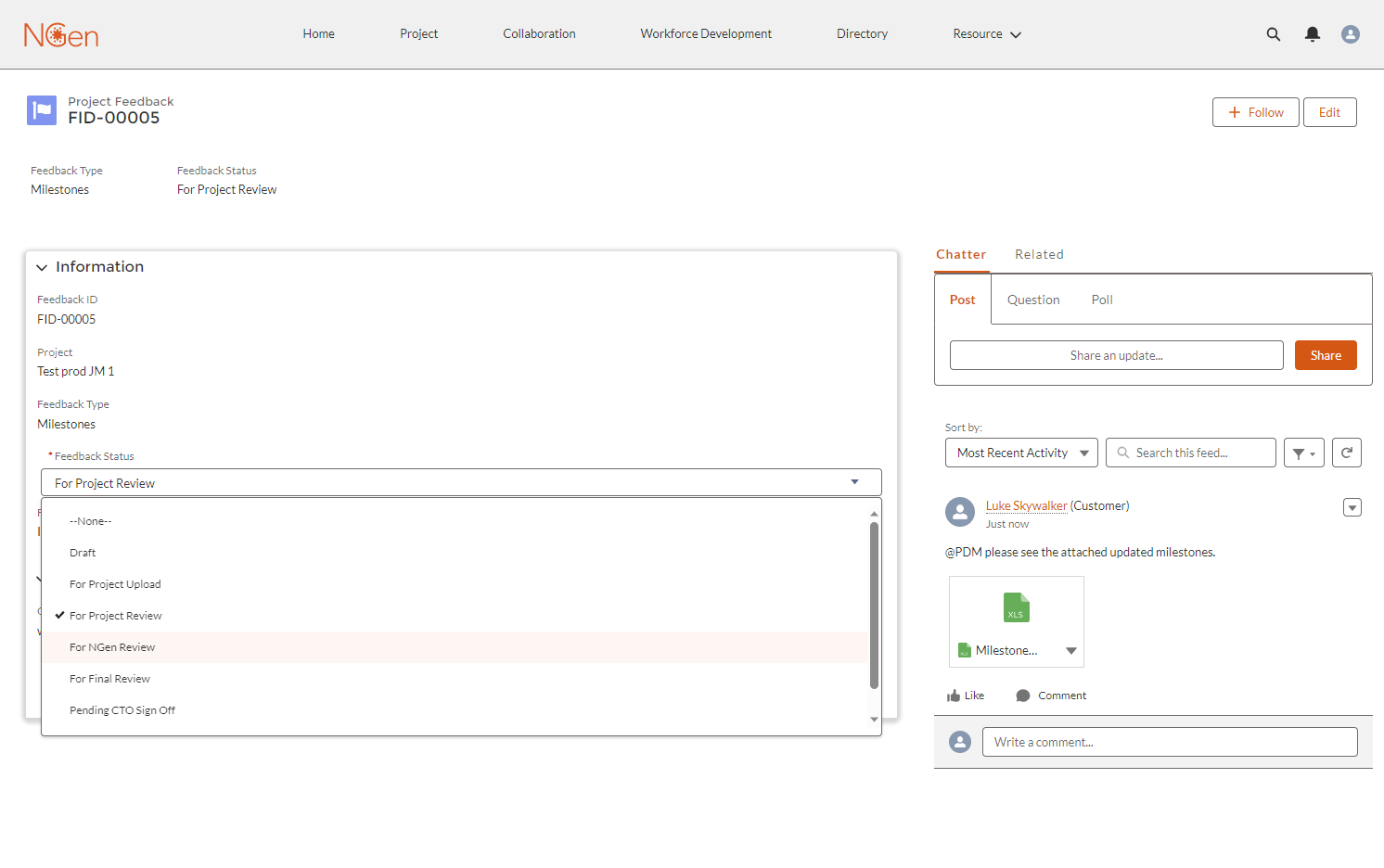Choose For Project Upload option

click(455, 584)
